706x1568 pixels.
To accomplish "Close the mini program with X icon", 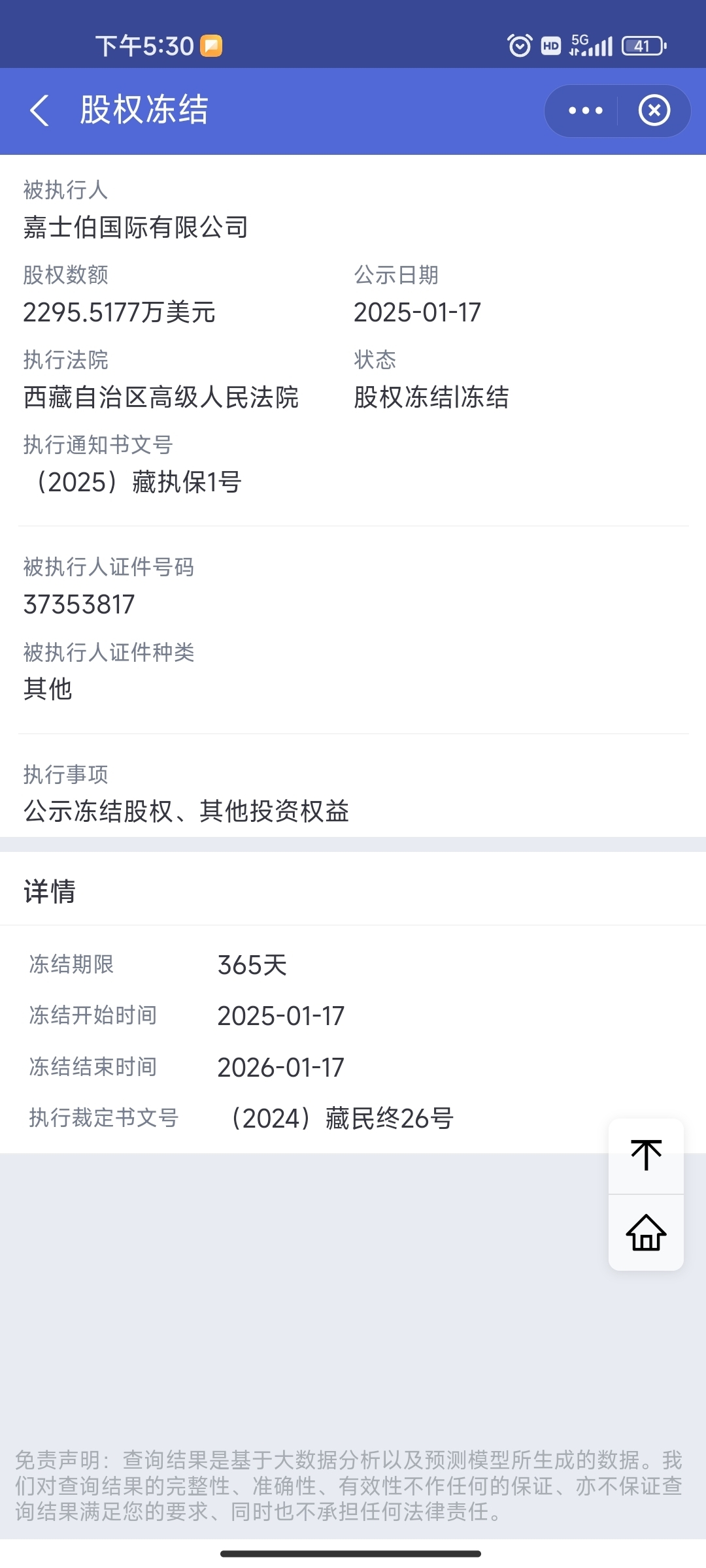I will [654, 110].
